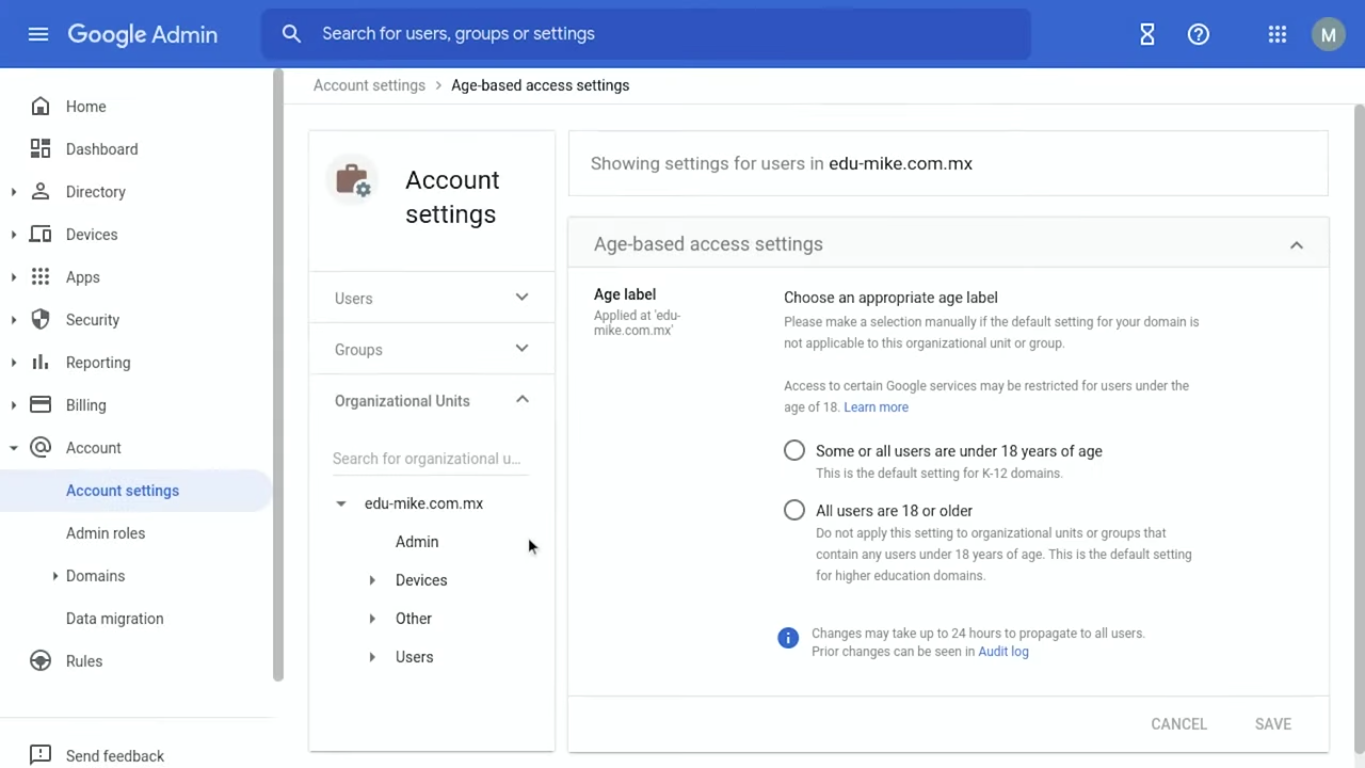Viewport: 1365px width, 768px height.
Task: Click the Google Admin logo
Action: coord(142,34)
